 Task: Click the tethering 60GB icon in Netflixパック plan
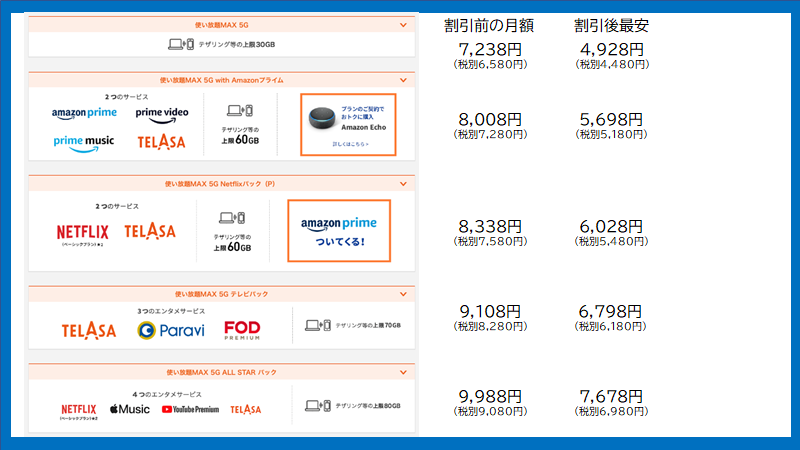[232, 218]
